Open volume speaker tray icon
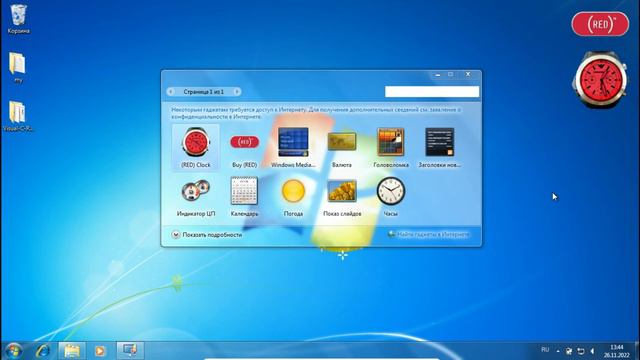The image size is (640, 360). pos(592,351)
